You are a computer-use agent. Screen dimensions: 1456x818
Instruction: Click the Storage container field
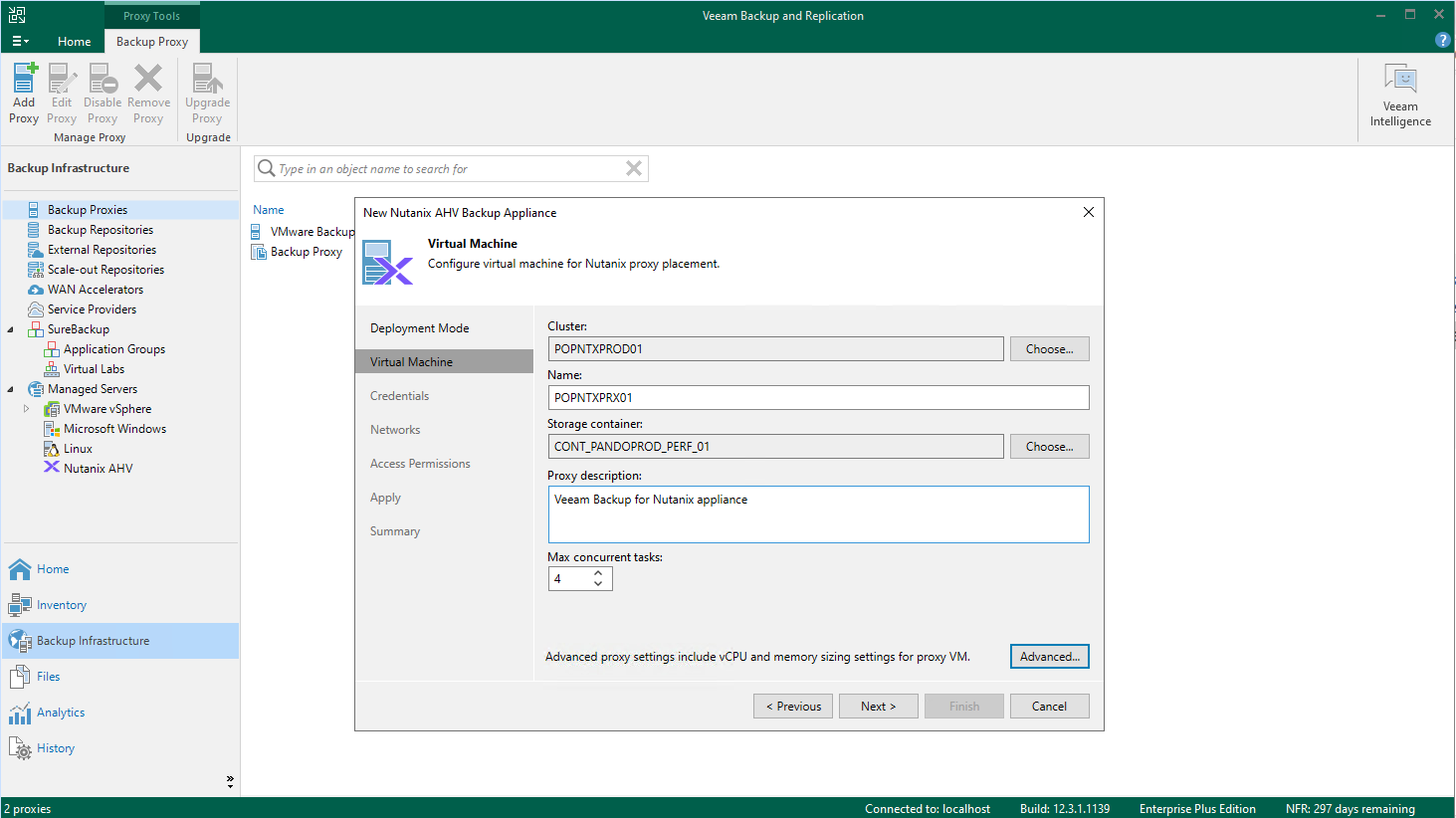[775, 447]
